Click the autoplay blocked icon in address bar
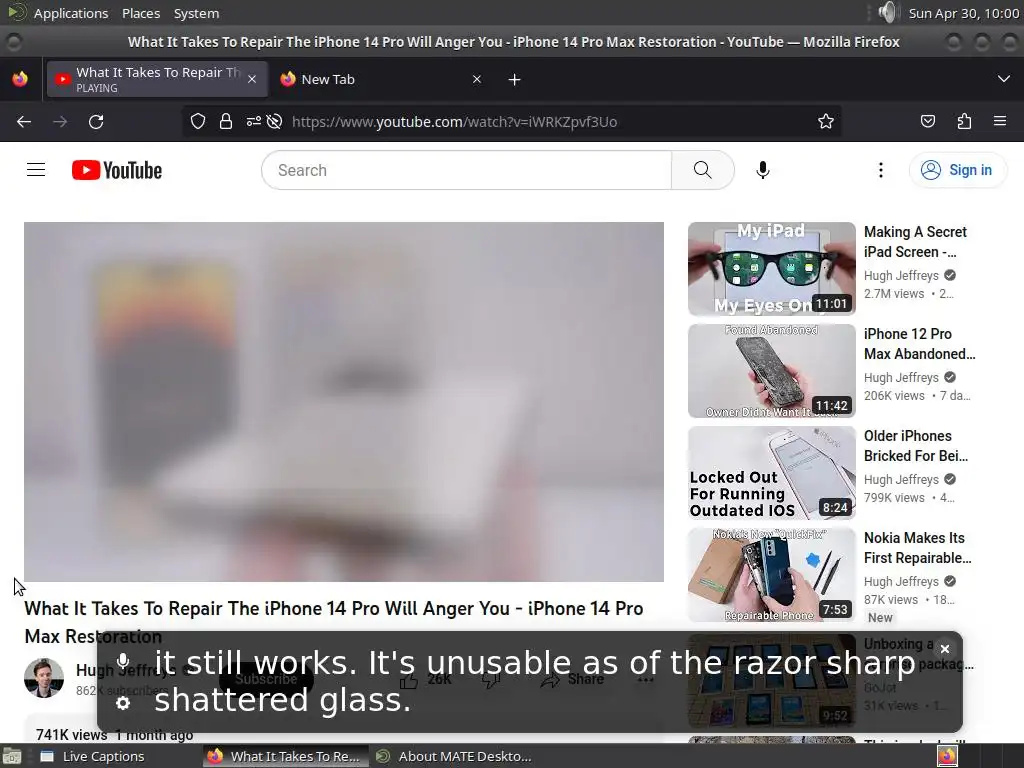This screenshot has height=768, width=1024. (x=274, y=121)
